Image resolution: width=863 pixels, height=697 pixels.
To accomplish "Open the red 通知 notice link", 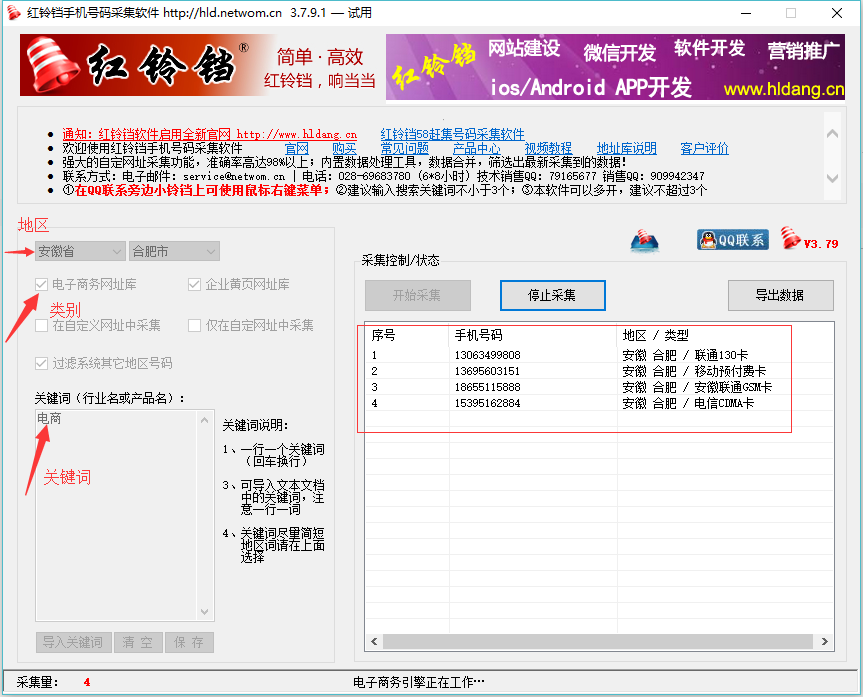I will (x=209, y=134).
